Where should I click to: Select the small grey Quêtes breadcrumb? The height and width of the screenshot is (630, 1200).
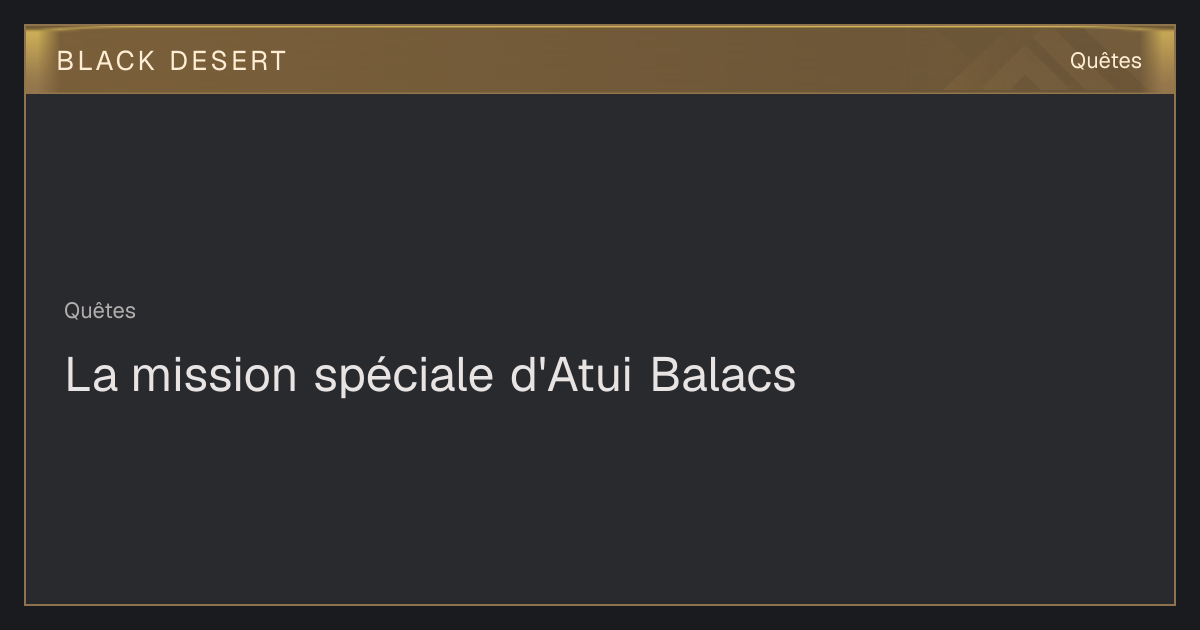tap(100, 311)
